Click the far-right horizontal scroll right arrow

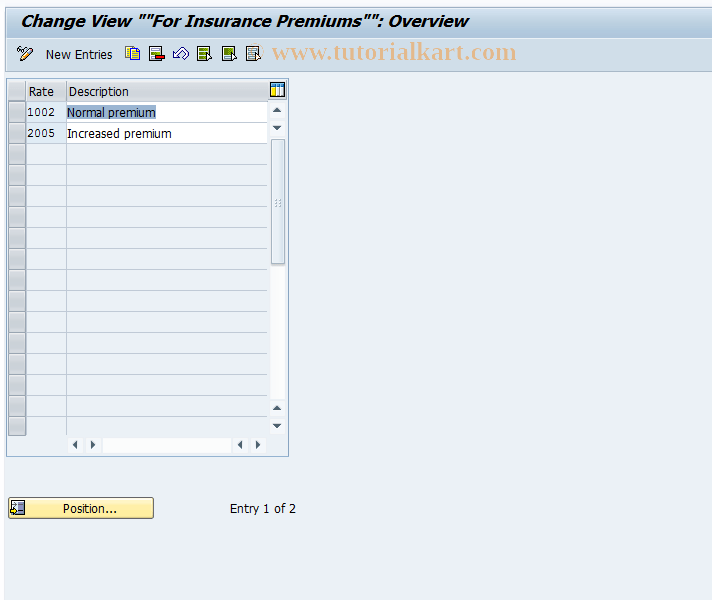tap(258, 445)
